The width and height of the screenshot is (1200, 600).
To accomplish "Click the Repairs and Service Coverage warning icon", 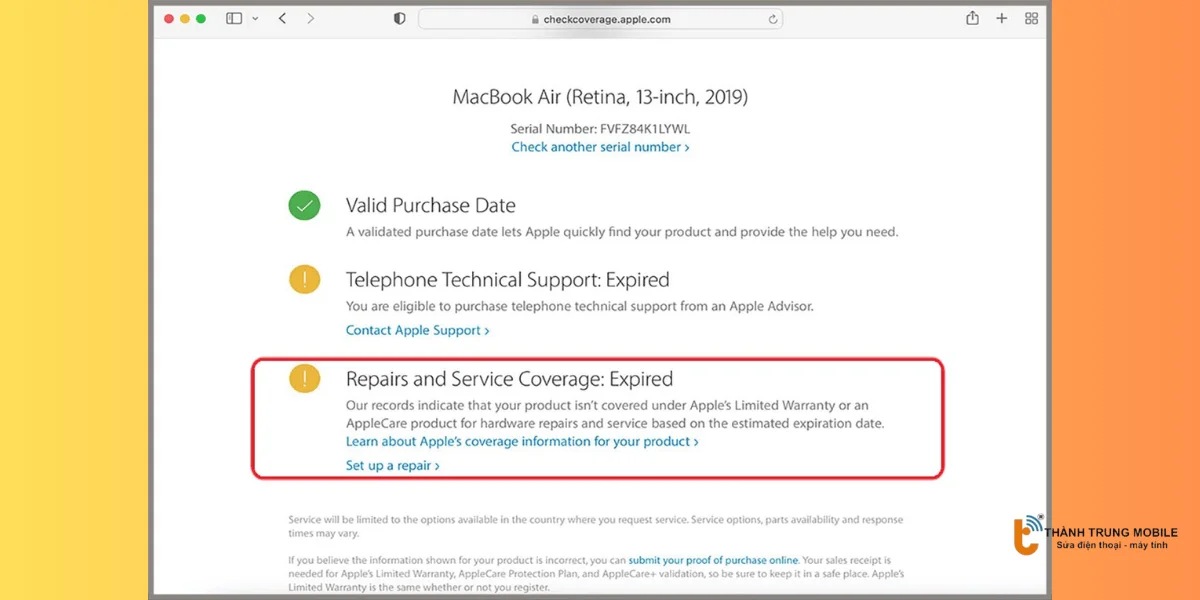I will 304,378.
